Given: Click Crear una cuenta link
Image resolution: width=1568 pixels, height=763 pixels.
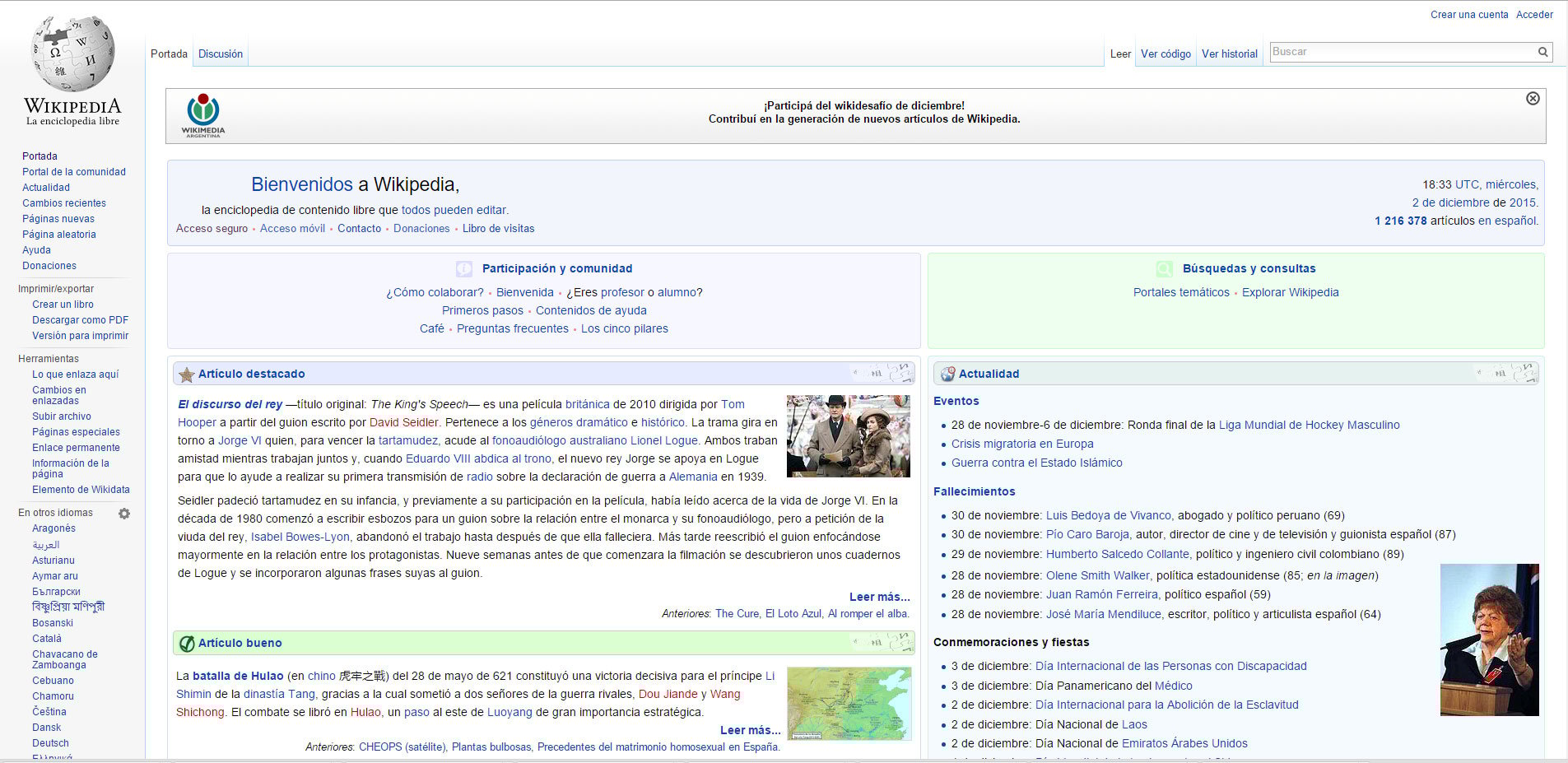Looking at the screenshot, I should click(x=1469, y=15).
